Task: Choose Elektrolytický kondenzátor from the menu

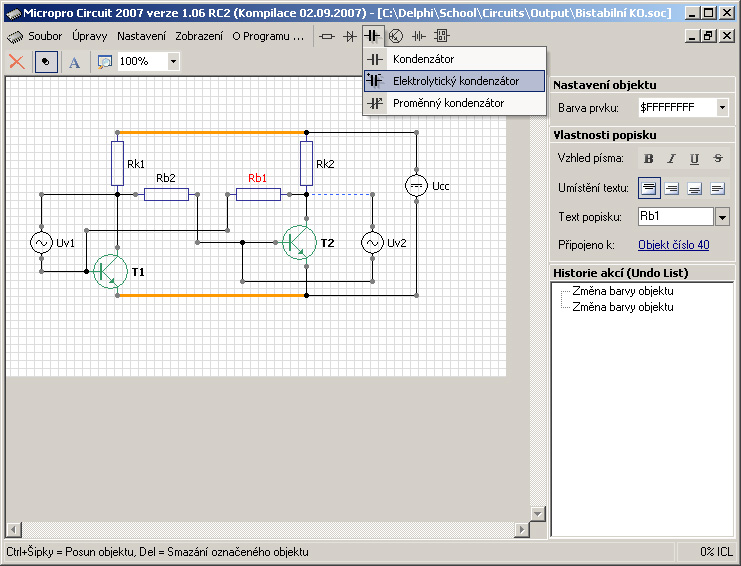Action: [455, 81]
